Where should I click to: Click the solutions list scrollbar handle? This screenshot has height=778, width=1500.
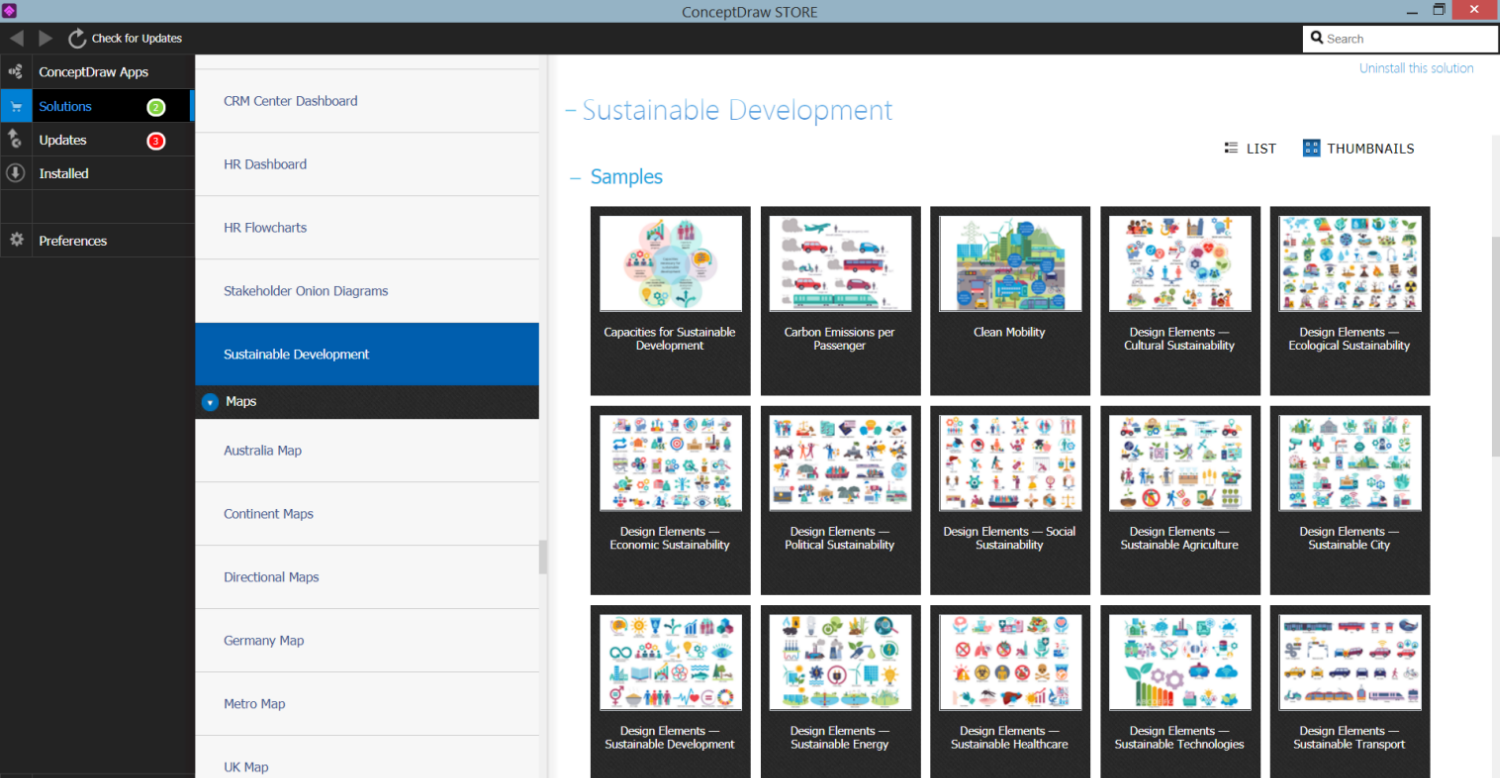(x=543, y=557)
